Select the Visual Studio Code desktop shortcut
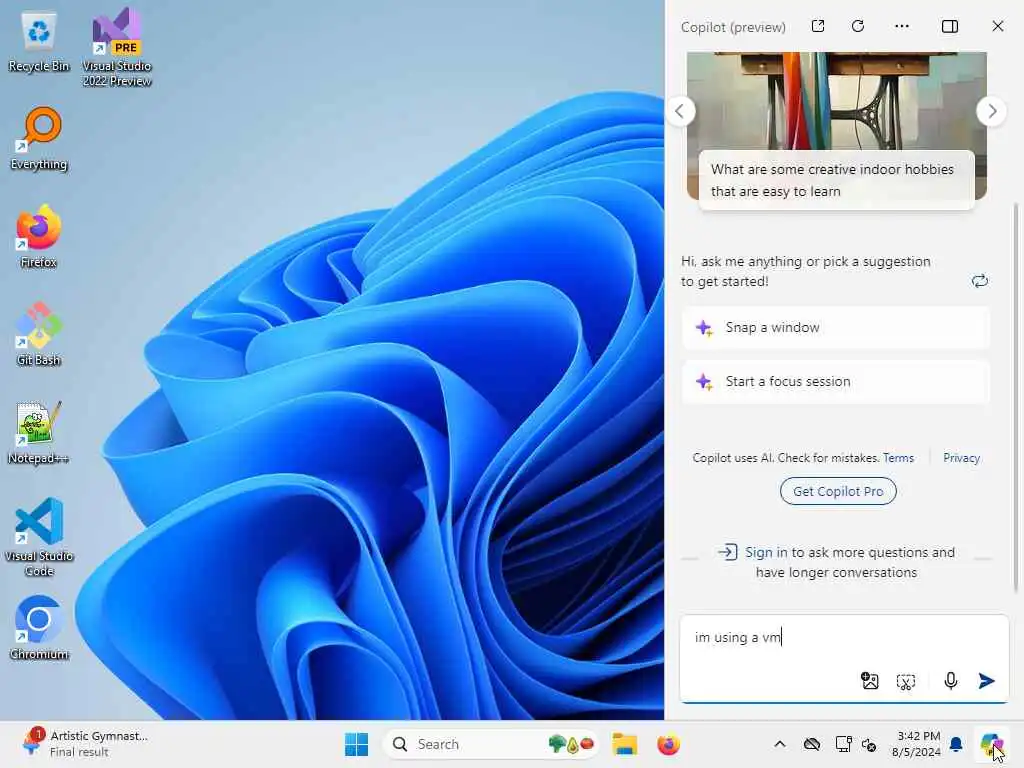Image resolution: width=1024 pixels, height=768 pixels. pos(39,537)
